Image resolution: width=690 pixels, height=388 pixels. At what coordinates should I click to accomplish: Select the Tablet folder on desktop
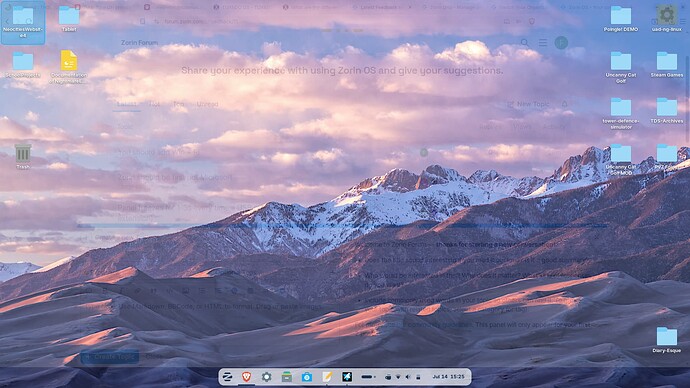pos(69,19)
